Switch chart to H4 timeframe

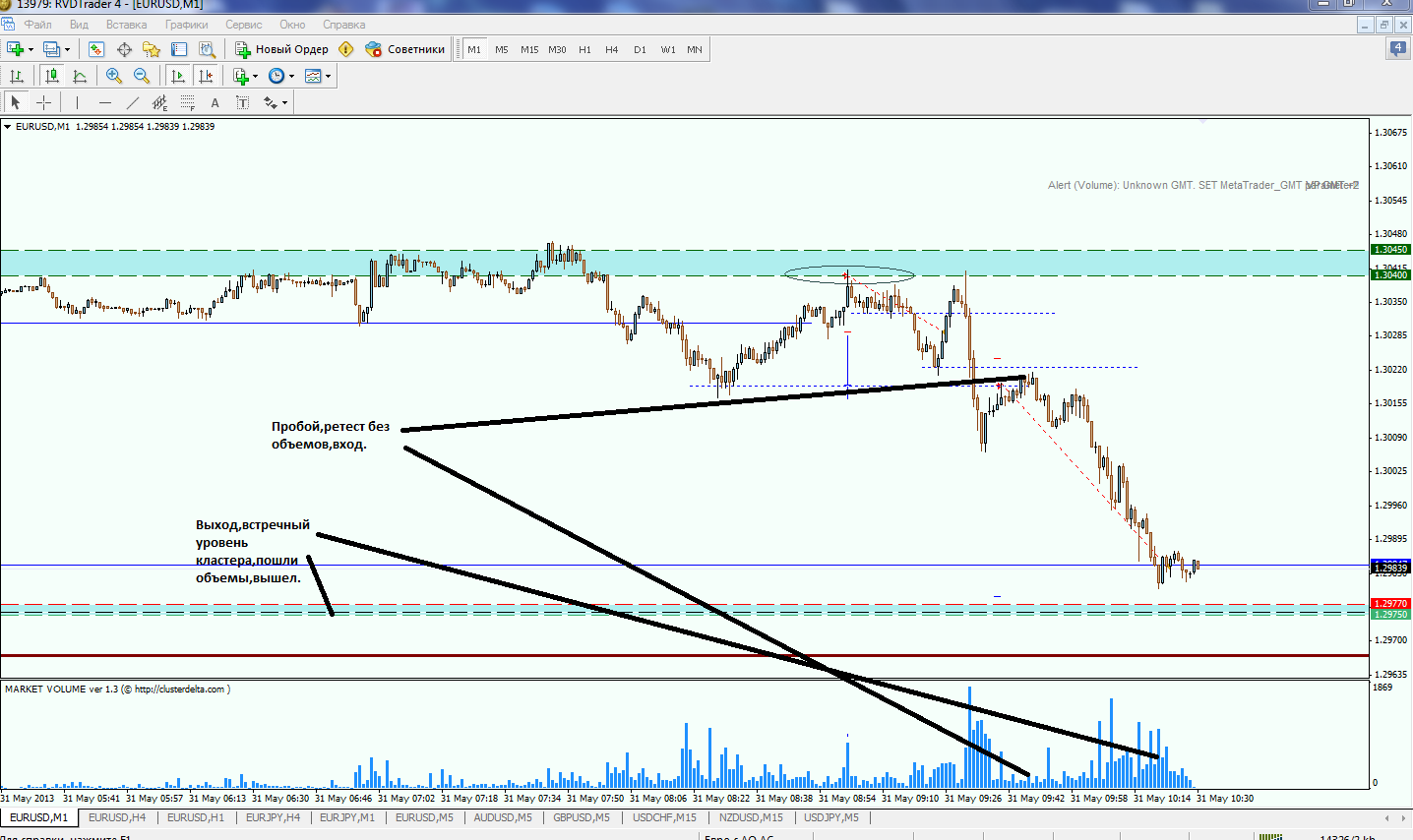pyautogui.click(x=612, y=49)
